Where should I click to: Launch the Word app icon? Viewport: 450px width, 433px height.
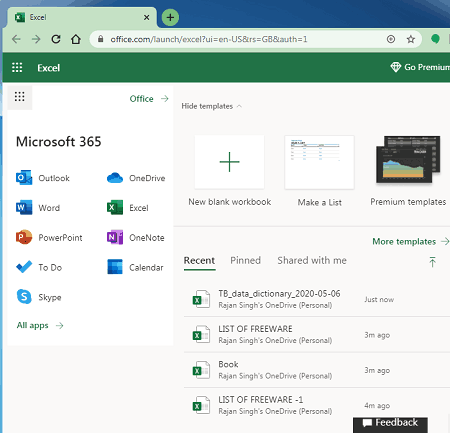[24, 207]
